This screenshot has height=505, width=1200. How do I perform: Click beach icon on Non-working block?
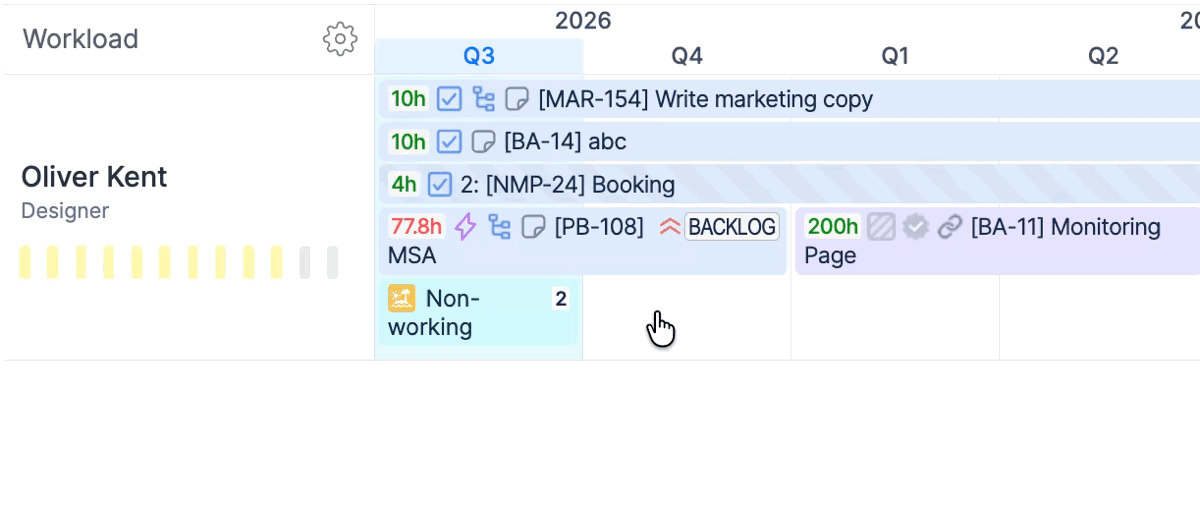click(401, 298)
